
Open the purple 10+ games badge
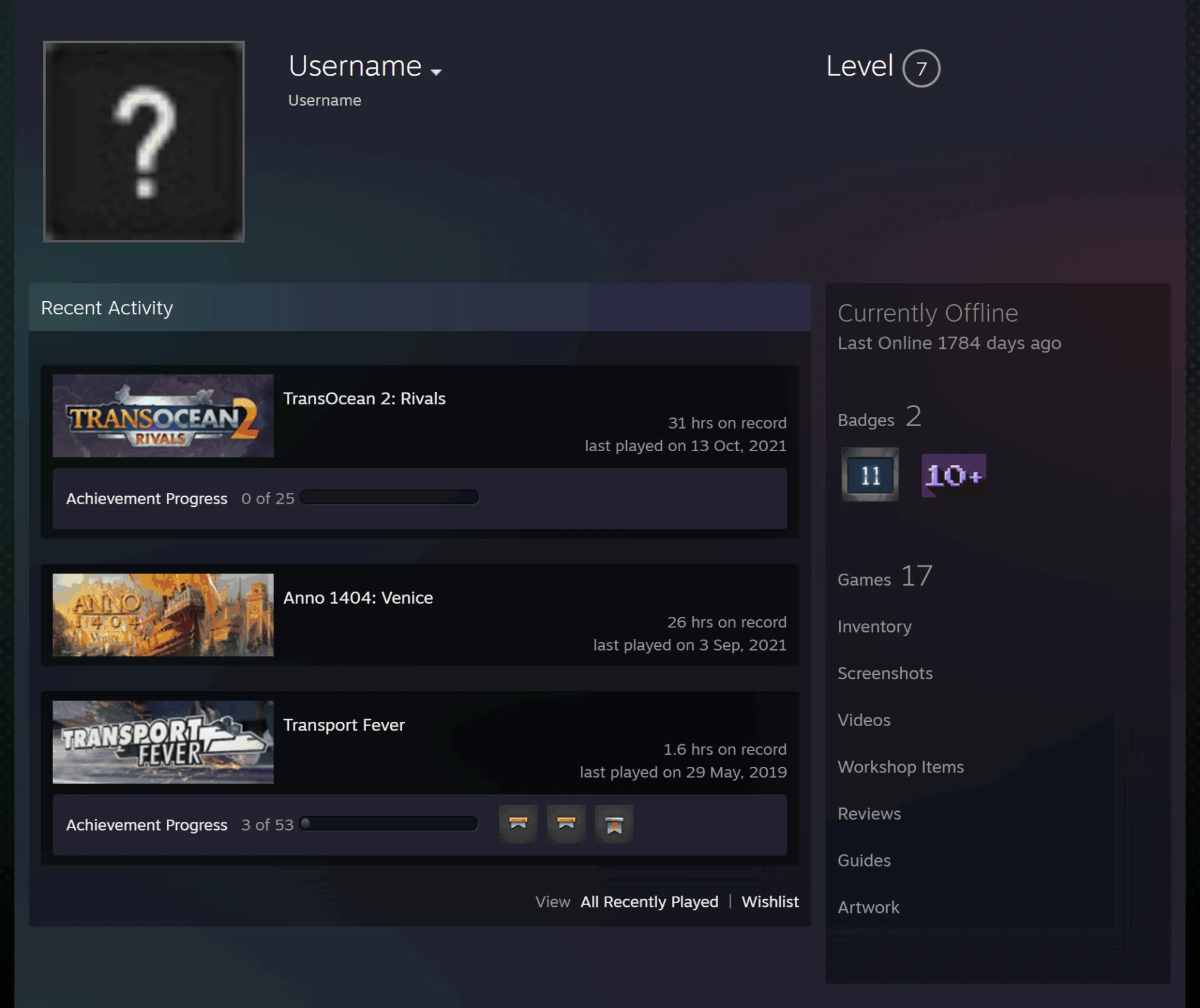coord(954,476)
